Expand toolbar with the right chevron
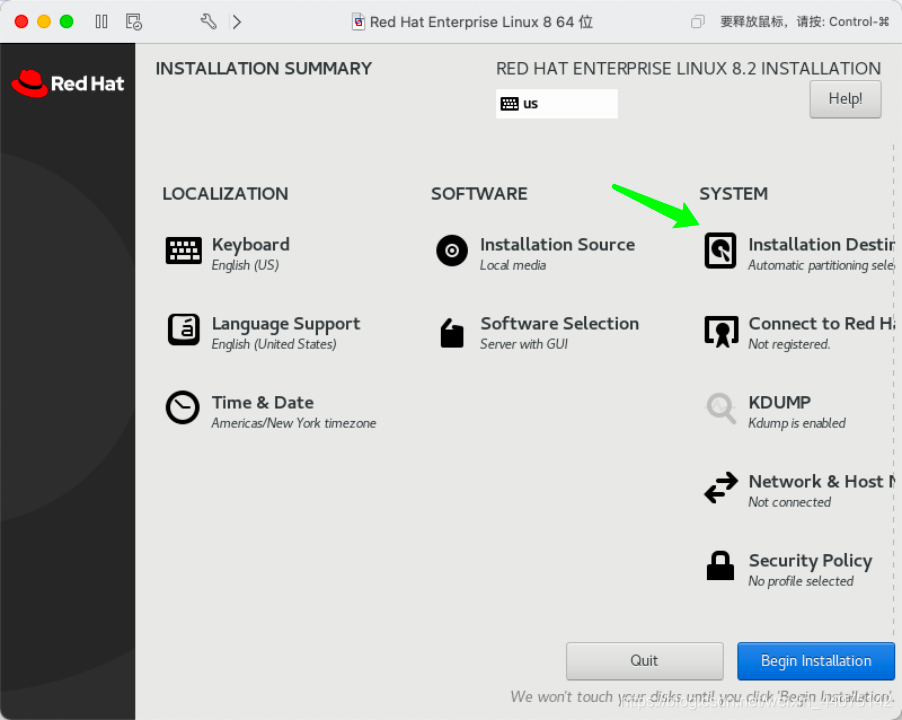This screenshot has width=902, height=720. (236, 22)
